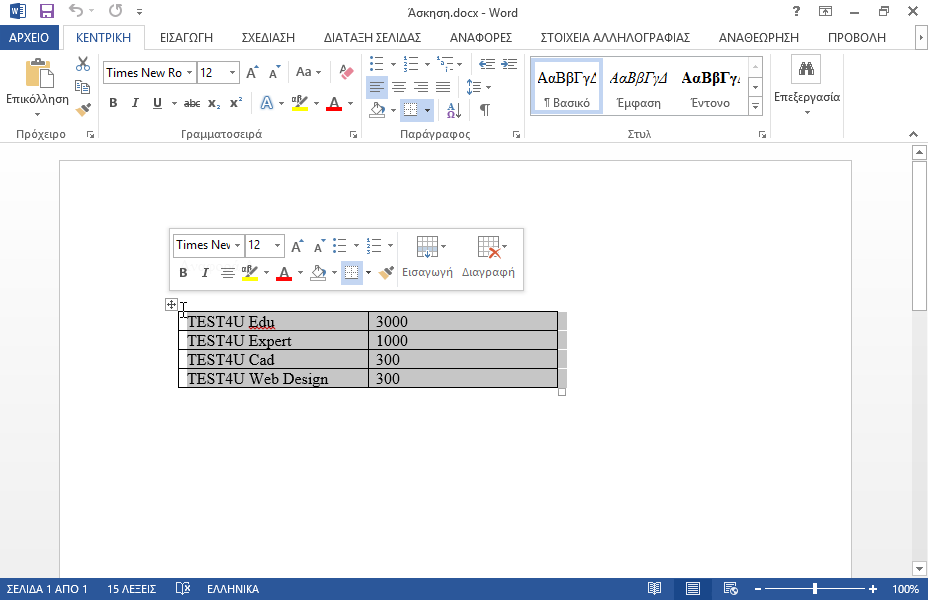Toggle subscript formatting
Image resolution: width=928 pixels, height=600 pixels.
pyautogui.click(x=214, y=104)
